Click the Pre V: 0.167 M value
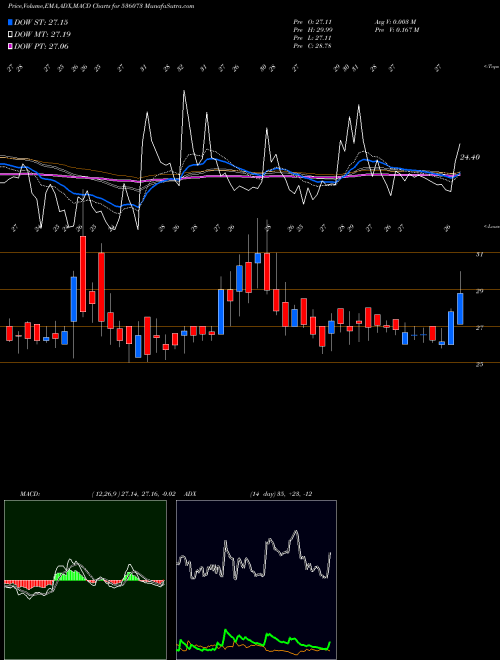The height and width of the screenshot is (660, 500). [x=397, y=29]
